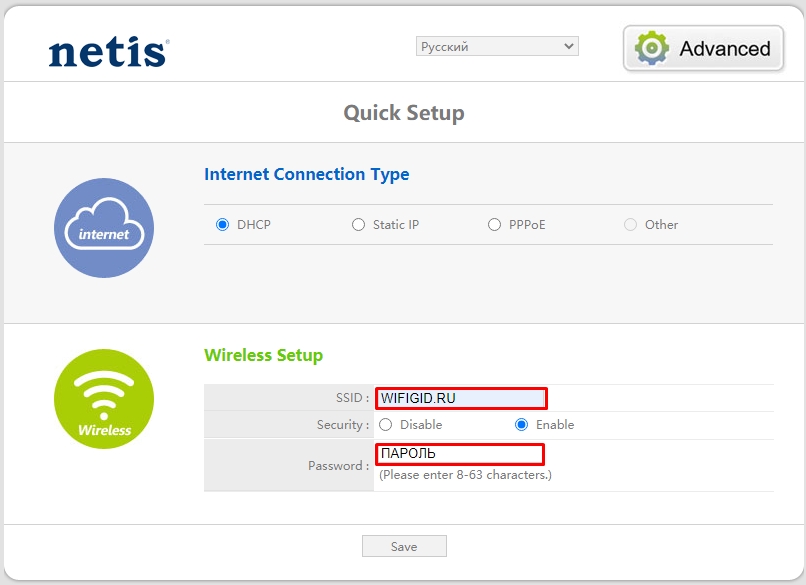Click the Wireless Setup heading

click(263, 355)
